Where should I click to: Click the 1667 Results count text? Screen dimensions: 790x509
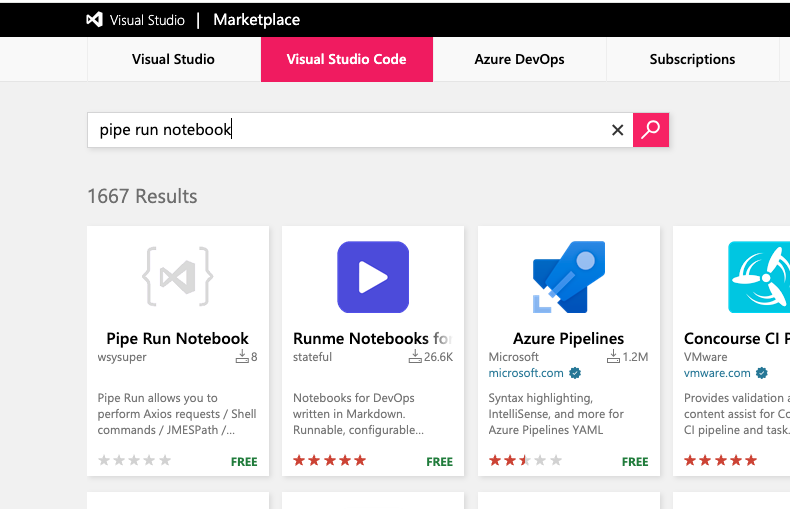click(142, 196)
